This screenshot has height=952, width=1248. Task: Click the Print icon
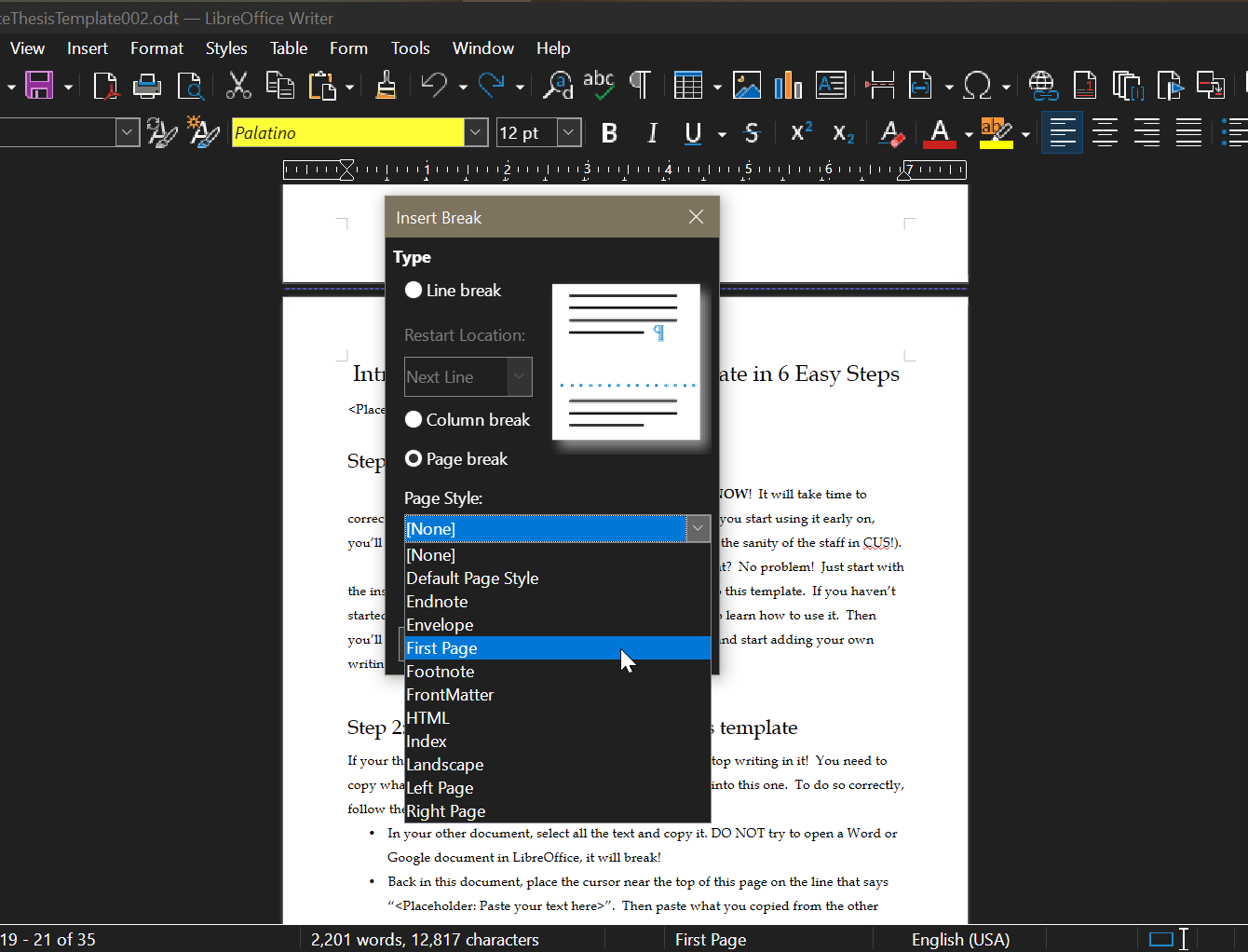click(147, 86)
